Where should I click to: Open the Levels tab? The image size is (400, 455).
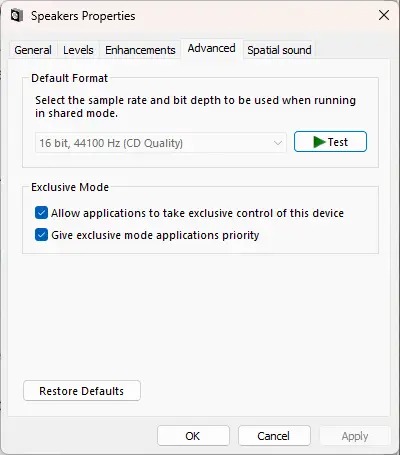[78, 50]
